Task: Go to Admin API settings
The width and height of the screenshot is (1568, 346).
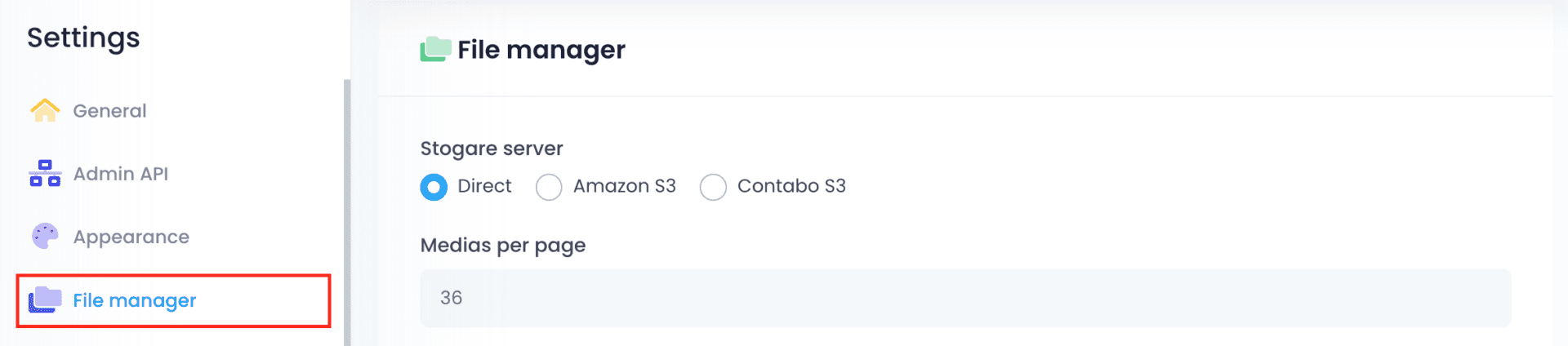Action: pos(121,174)
